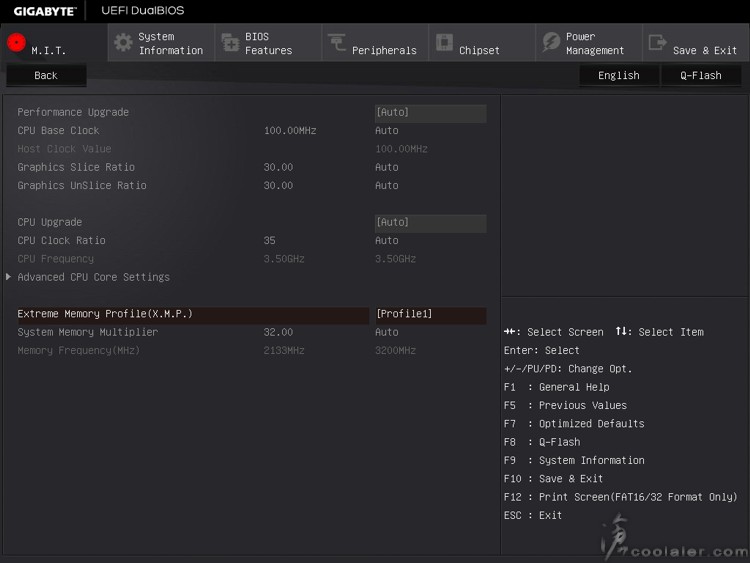The image size is (750, 563).
Task: Open Advanced CPU Core Settings submenu
Action: coord(94,277)
